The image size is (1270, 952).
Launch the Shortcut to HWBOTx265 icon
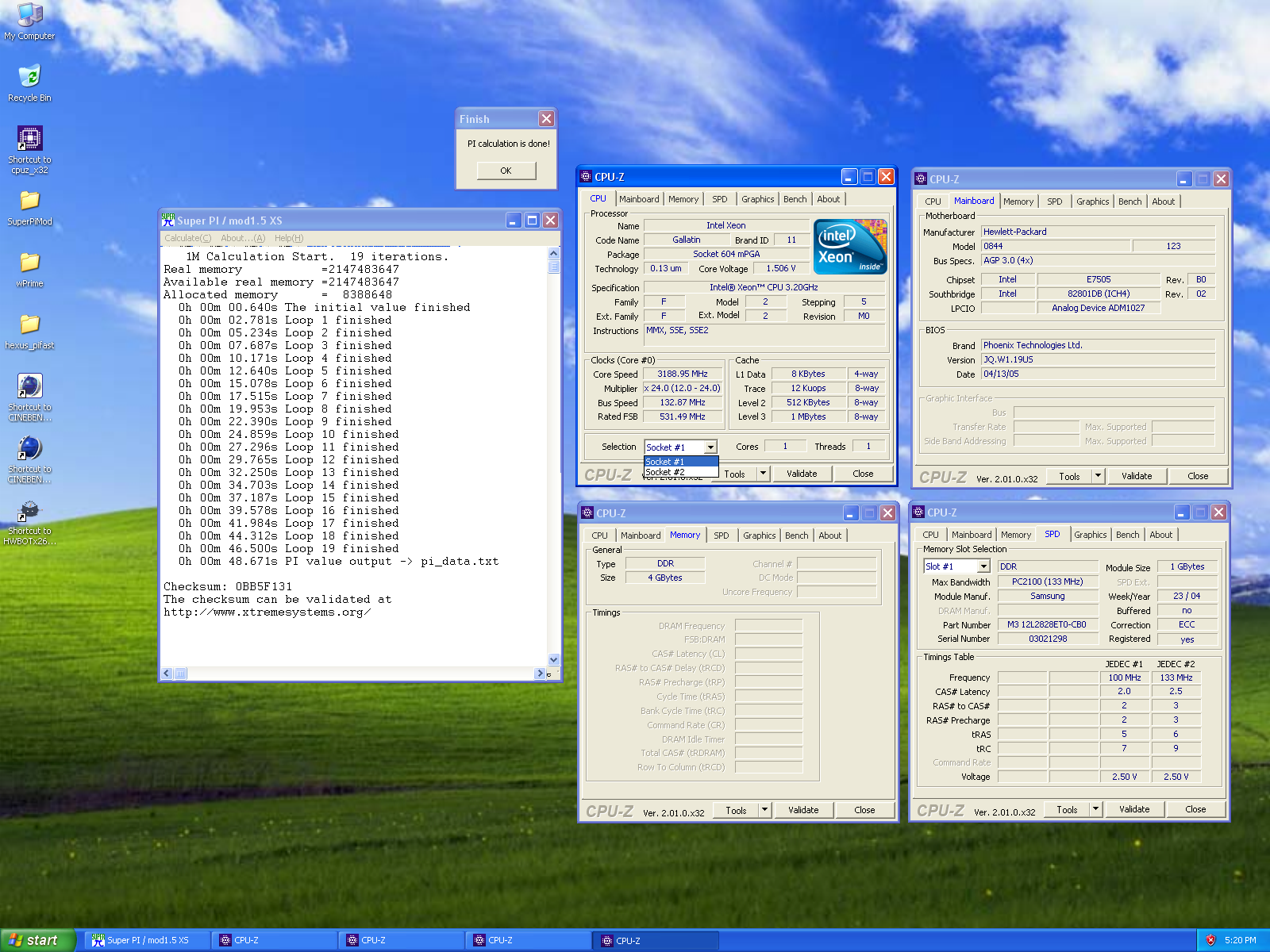click(x=29, y=509)
